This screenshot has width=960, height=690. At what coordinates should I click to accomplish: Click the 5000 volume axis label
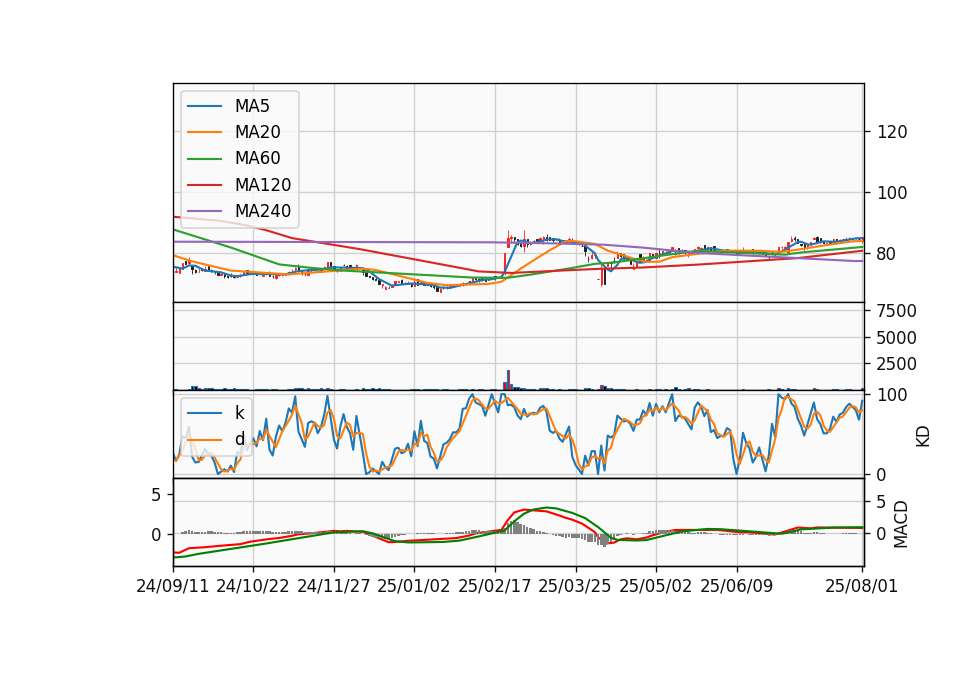897,338
